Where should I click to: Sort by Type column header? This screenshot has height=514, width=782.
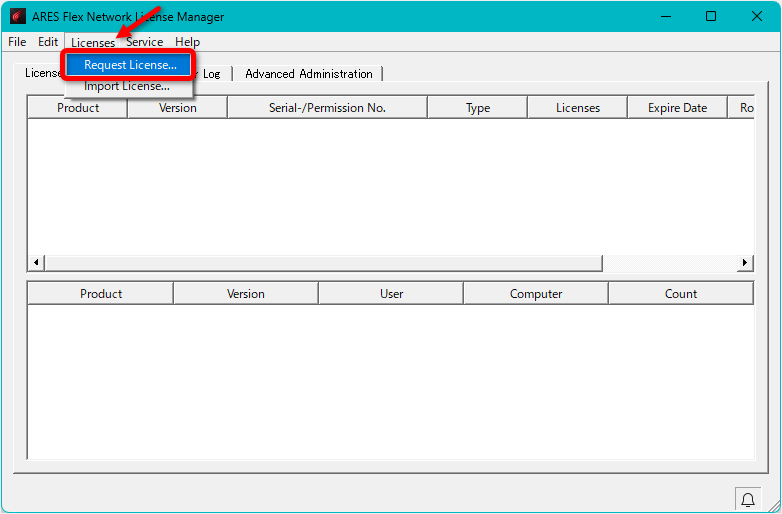478,108
